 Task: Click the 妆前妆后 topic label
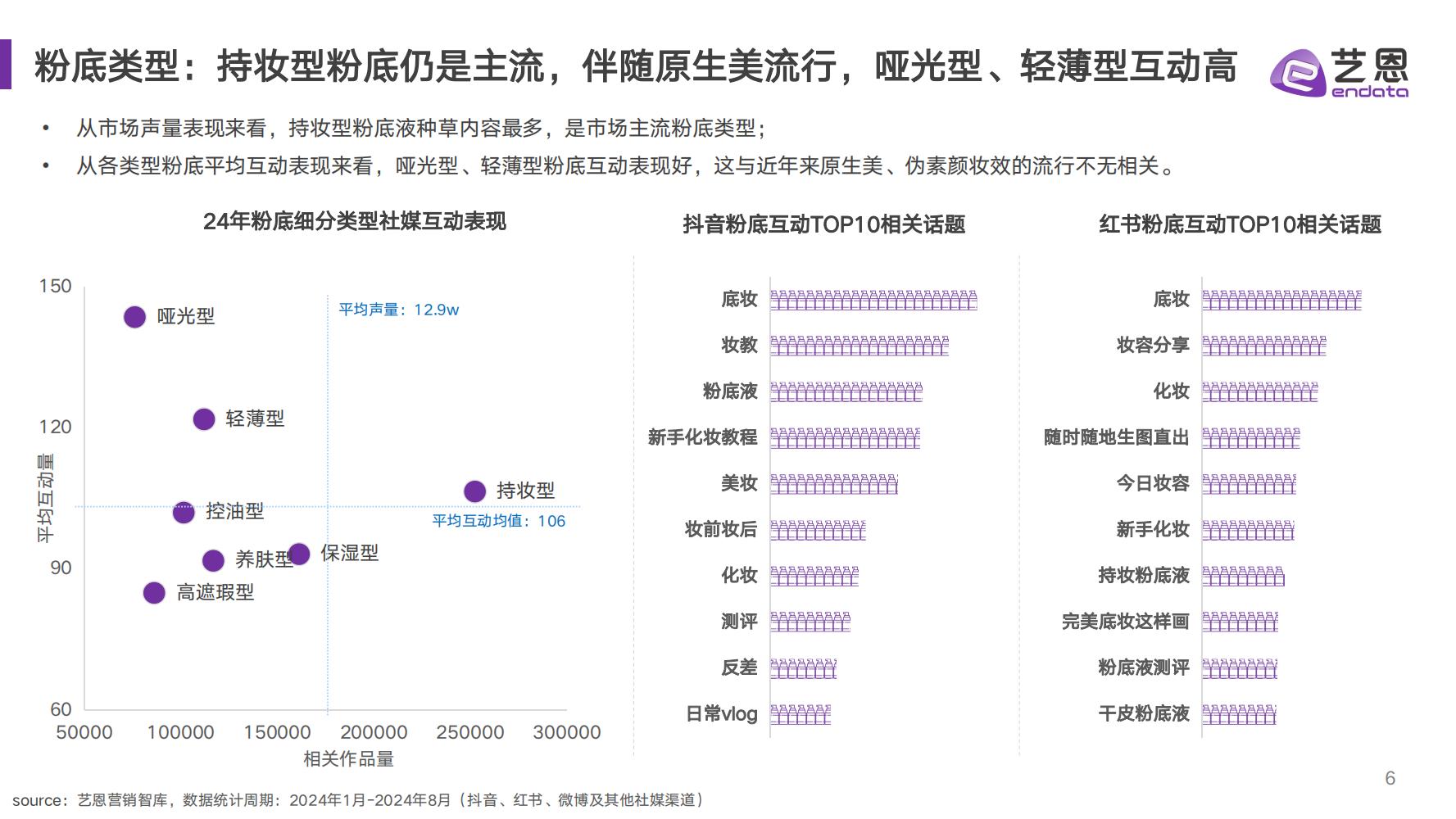coord(721,530)
